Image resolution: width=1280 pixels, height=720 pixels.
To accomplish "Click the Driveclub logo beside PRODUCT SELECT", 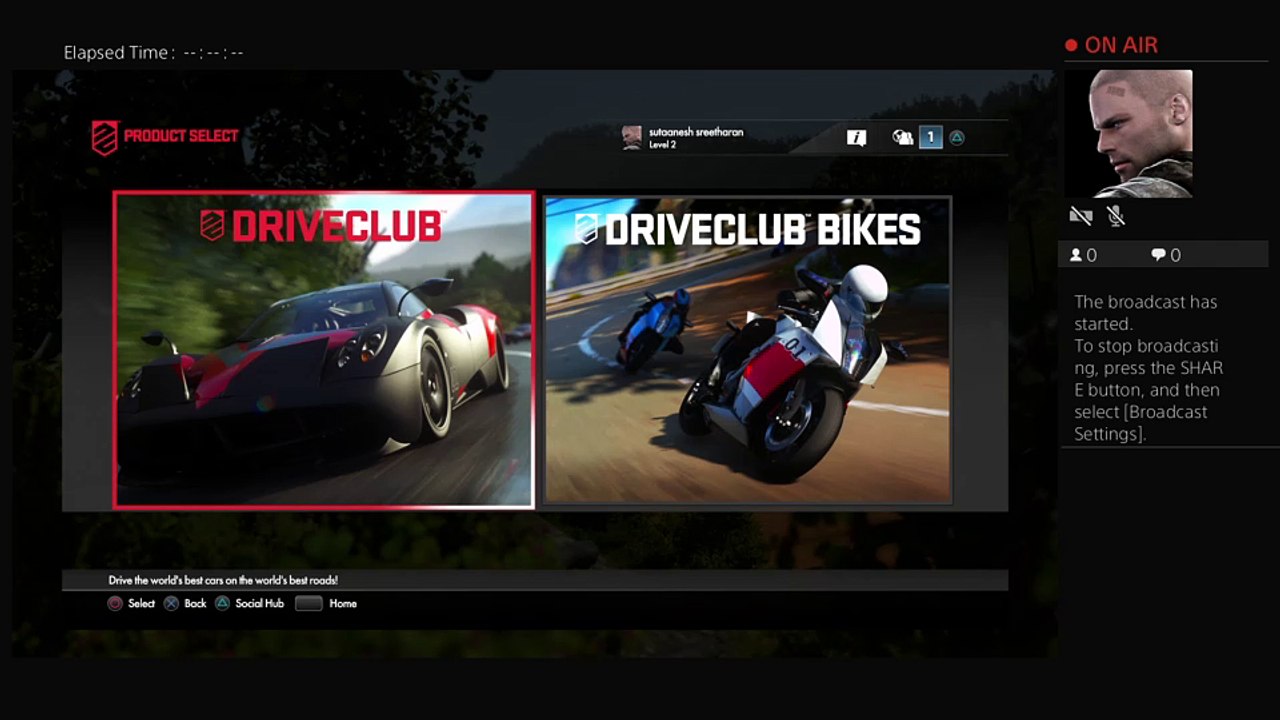I will [x=104, y=138].
